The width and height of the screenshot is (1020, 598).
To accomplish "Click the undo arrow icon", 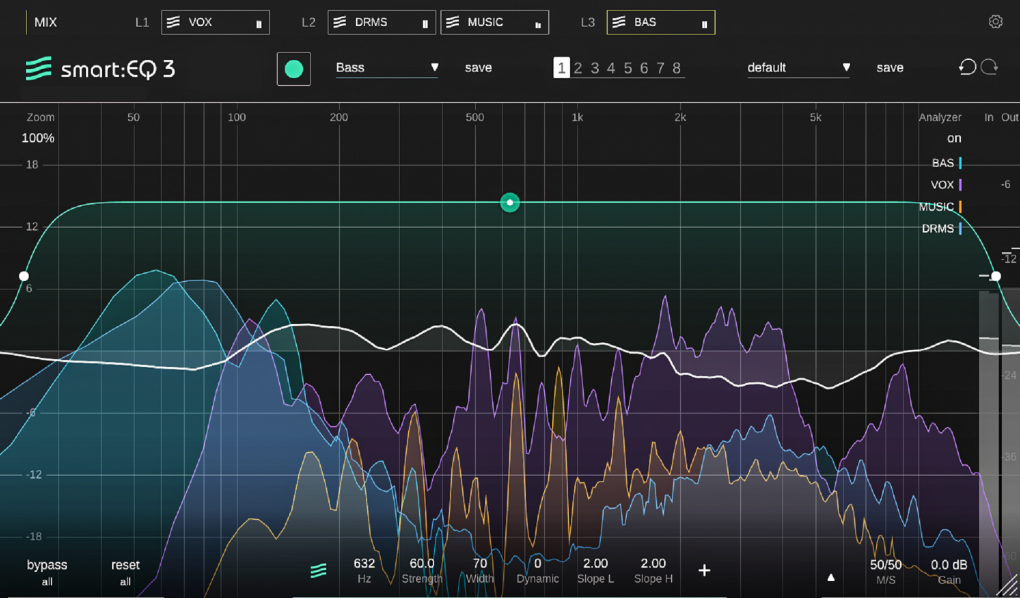I will pyautogui.click(x=967, y=67).
